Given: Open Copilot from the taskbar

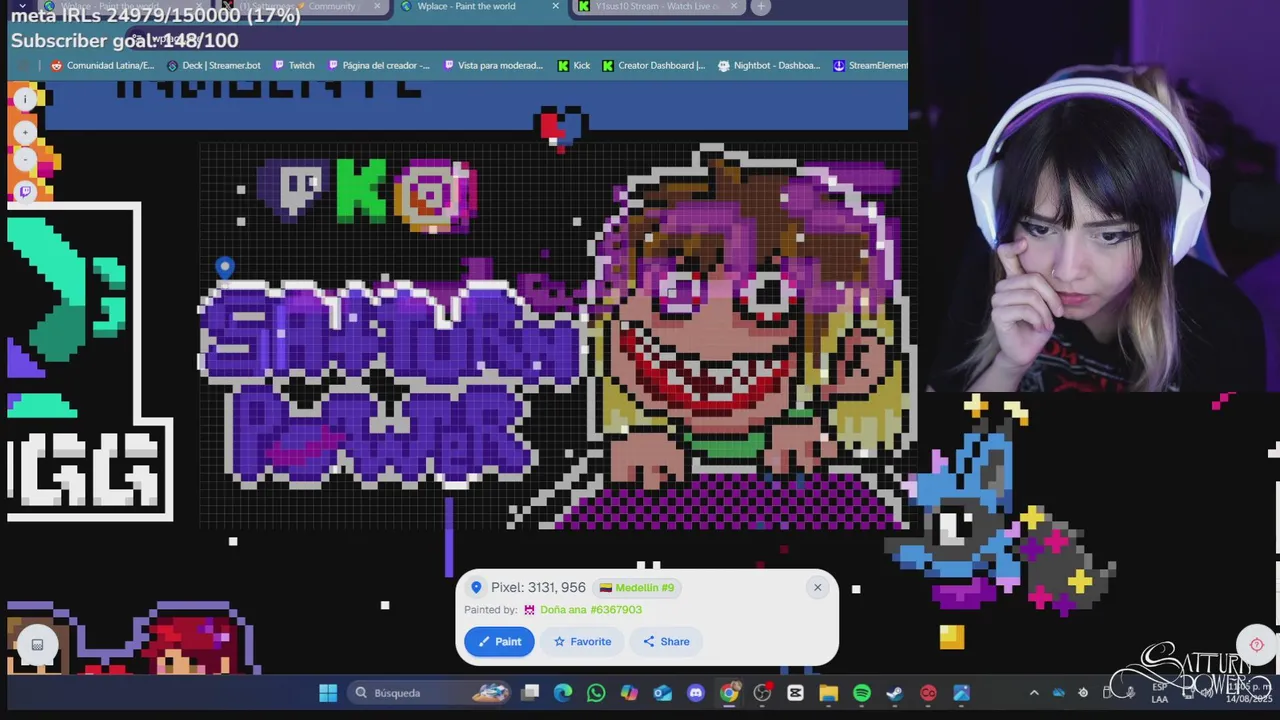Looking at the screenshot, I should click(x=629, y=692).
